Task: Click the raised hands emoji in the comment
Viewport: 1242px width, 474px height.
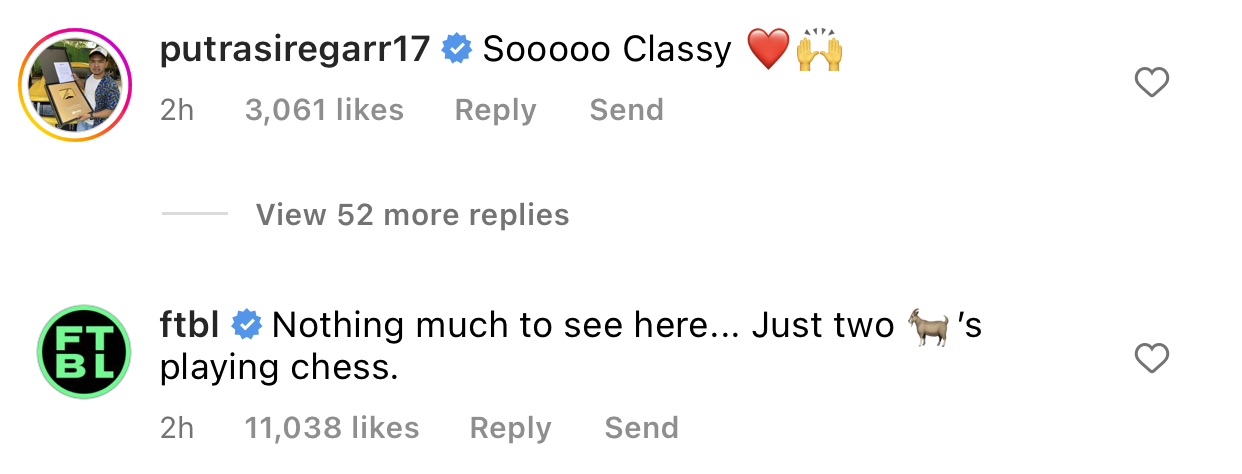Action: 819,50
